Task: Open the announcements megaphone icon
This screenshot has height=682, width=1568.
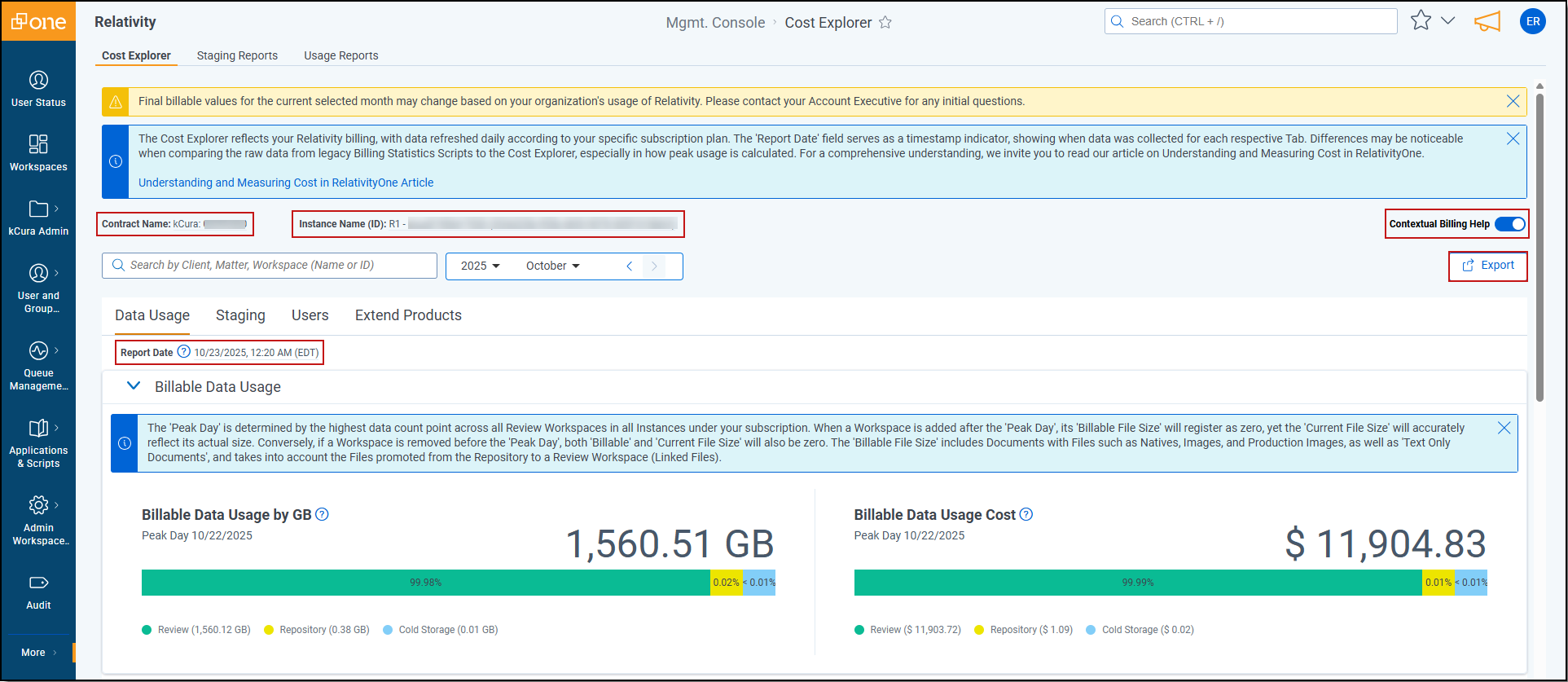Action: tap(1487, 21)
